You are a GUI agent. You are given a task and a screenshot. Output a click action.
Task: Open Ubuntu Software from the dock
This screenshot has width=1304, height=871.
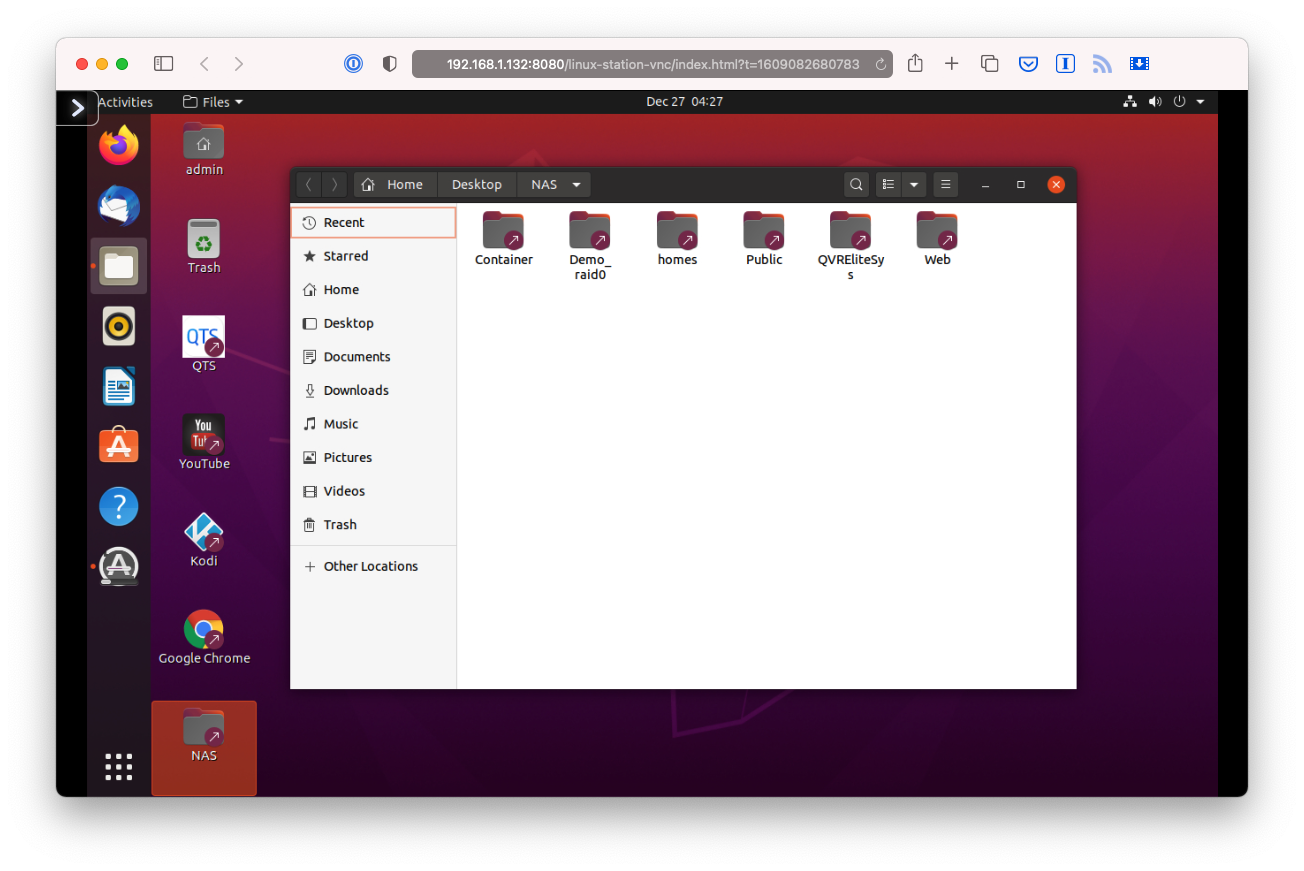(118, 445)
